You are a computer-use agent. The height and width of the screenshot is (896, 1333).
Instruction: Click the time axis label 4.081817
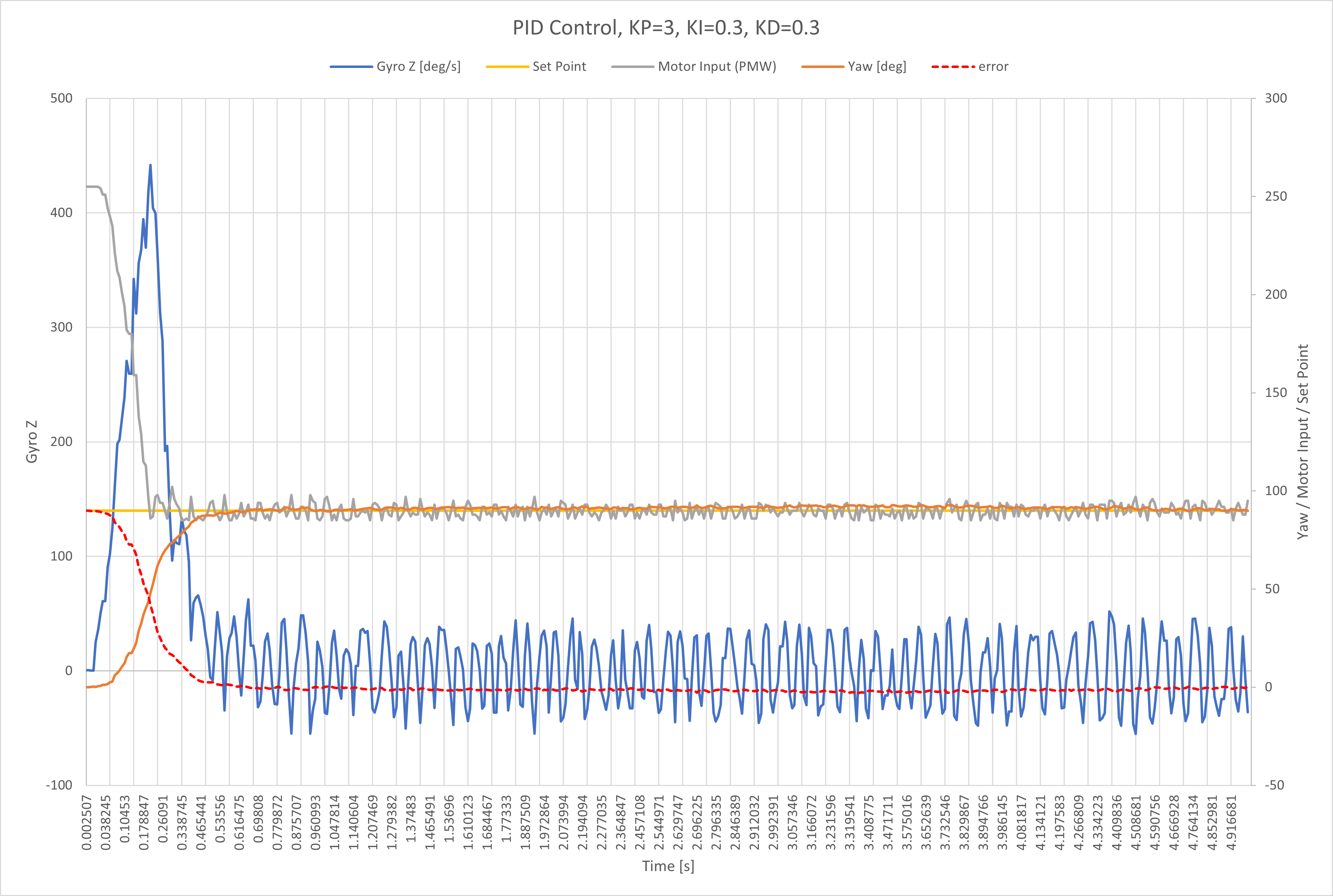point(1022,822)
